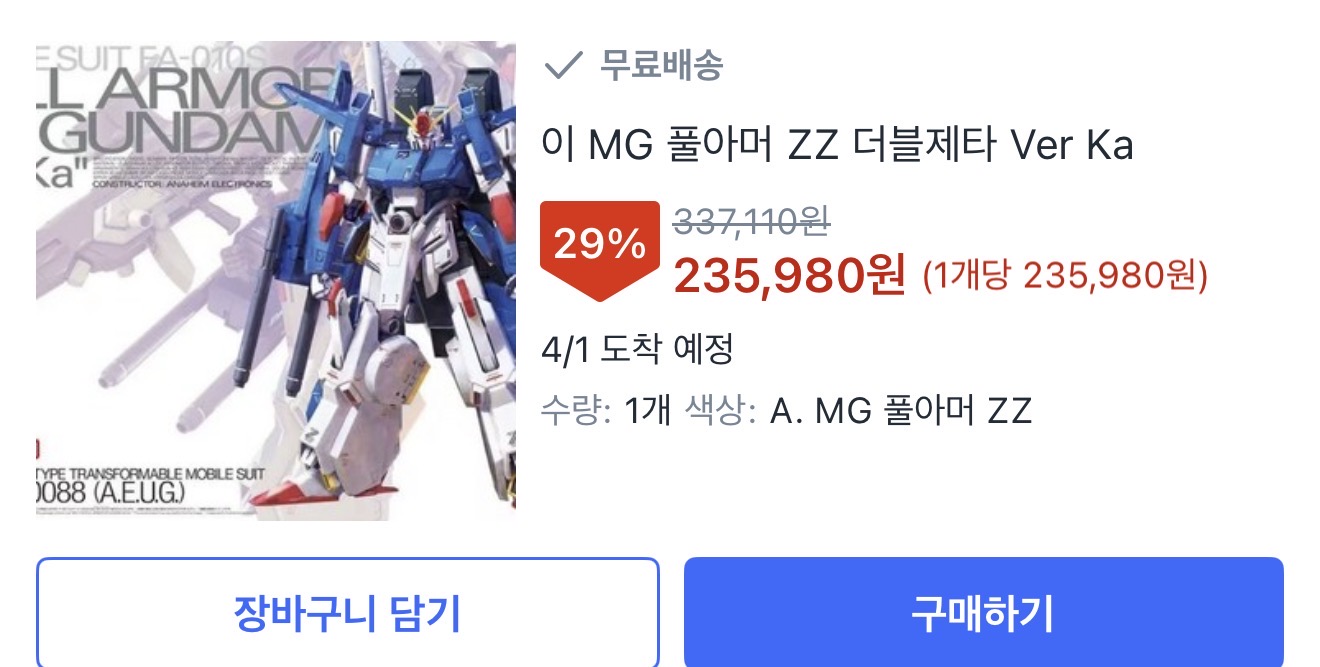Add item with 장바구니 담기 button

pyautogui.click(x=348, y=613)
